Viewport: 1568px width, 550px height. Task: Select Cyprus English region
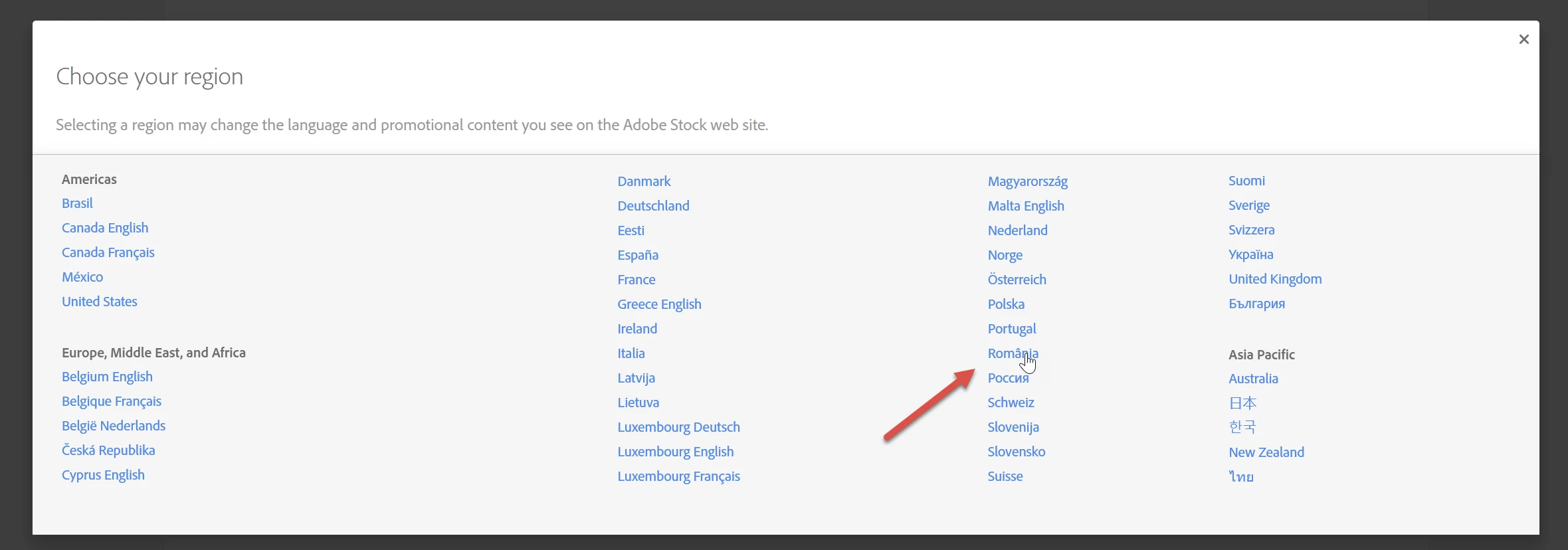click(103, 475)
